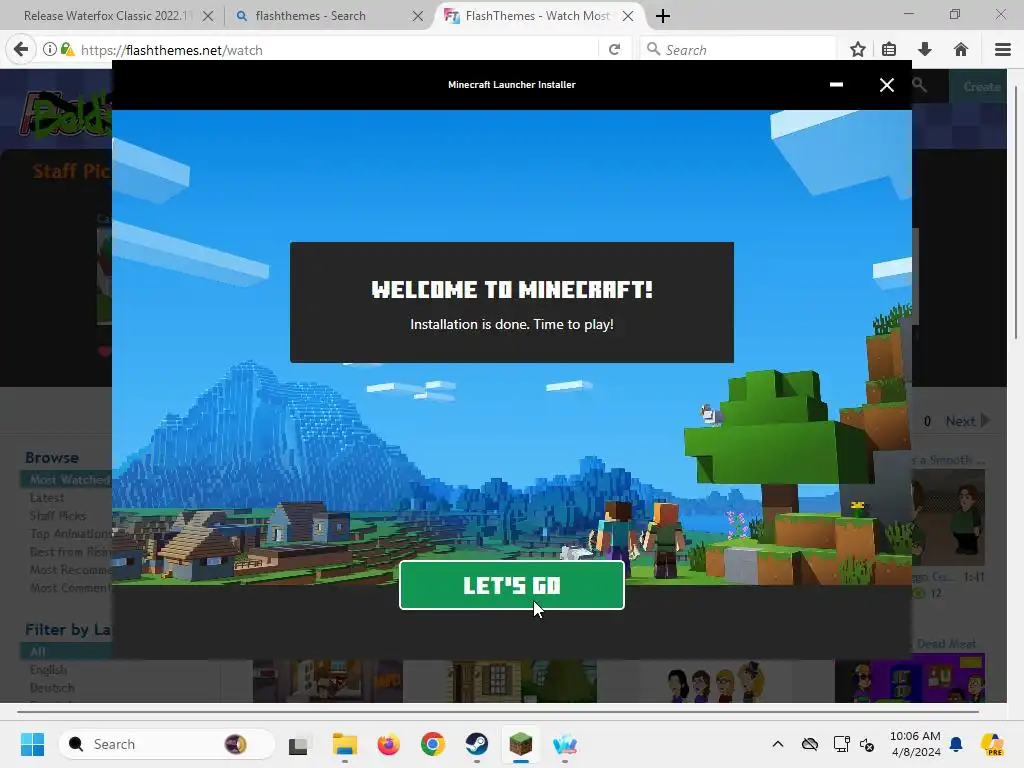Select Latest in the Browse list
This screenshot has width=1024, height=768.
(47, 498)
